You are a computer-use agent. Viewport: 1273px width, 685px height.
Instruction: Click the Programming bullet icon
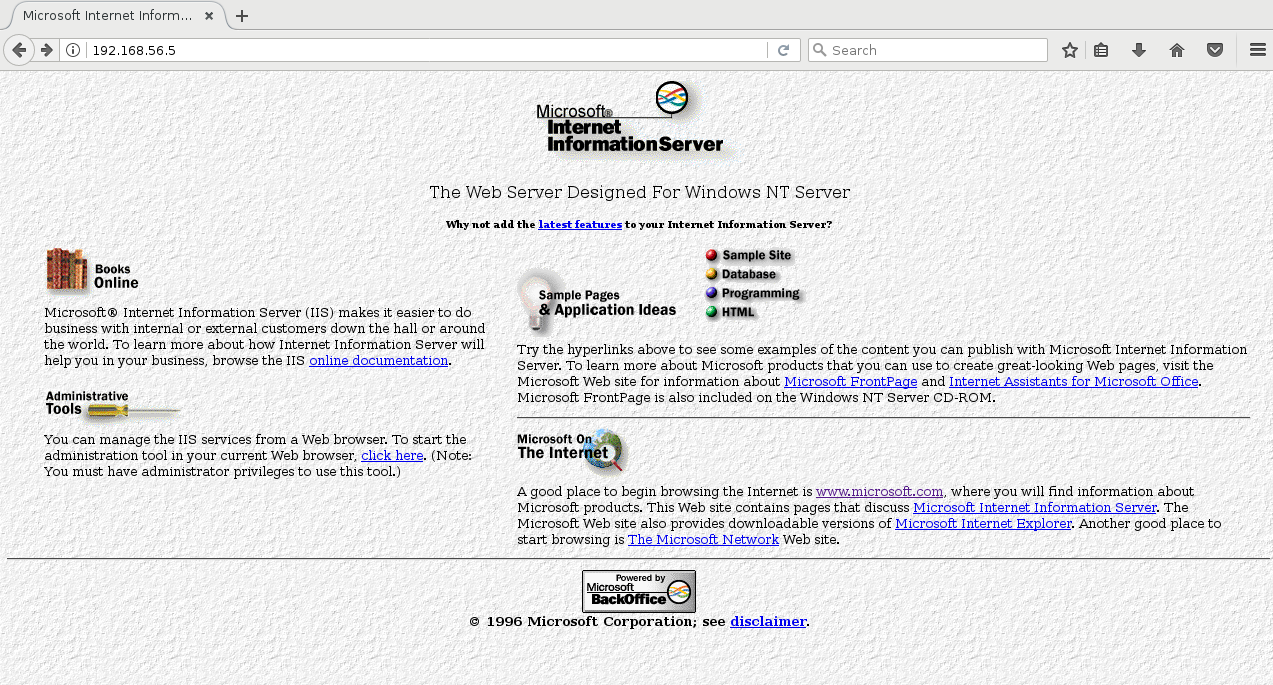(711, 293)
